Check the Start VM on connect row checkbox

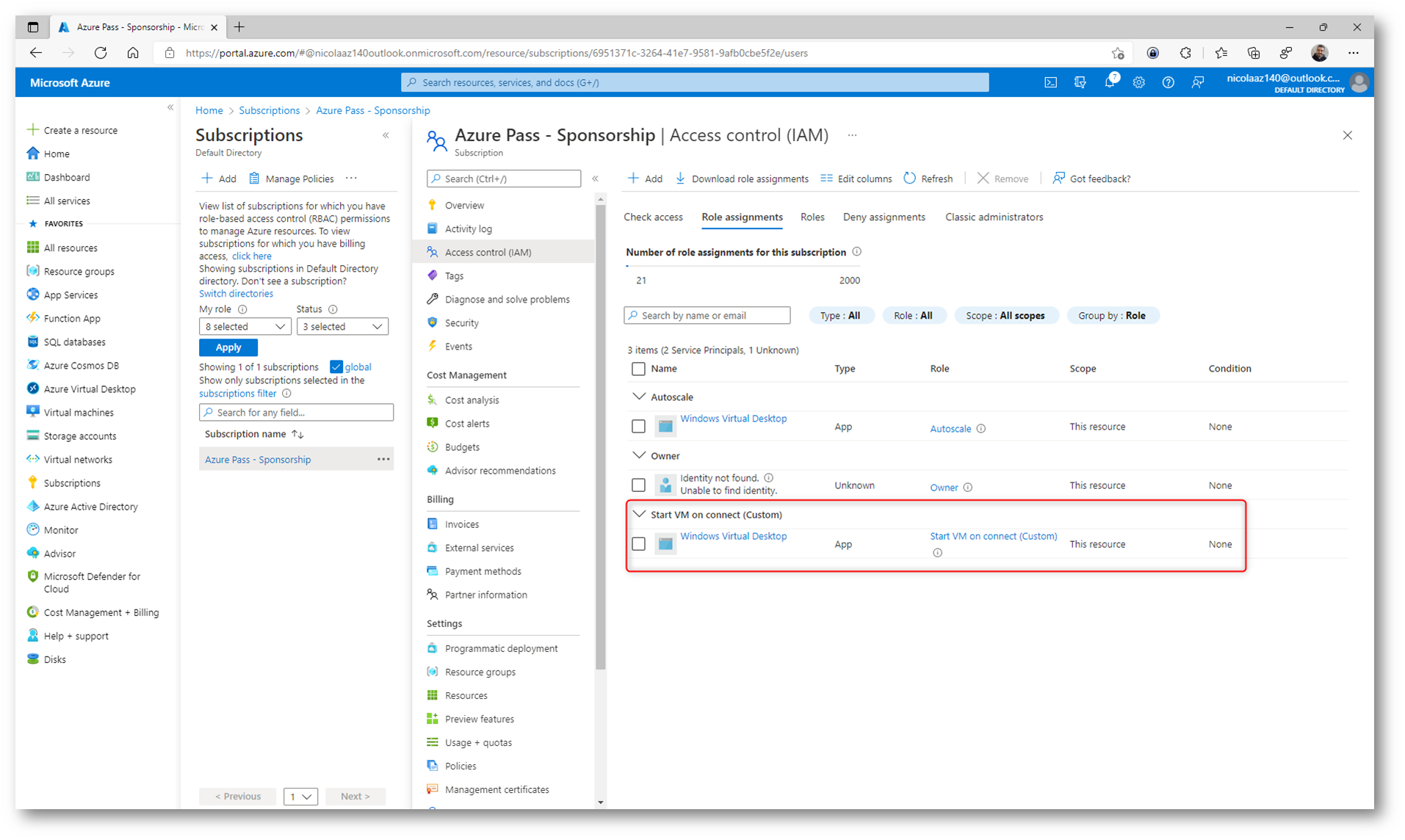tap(638, 543)
